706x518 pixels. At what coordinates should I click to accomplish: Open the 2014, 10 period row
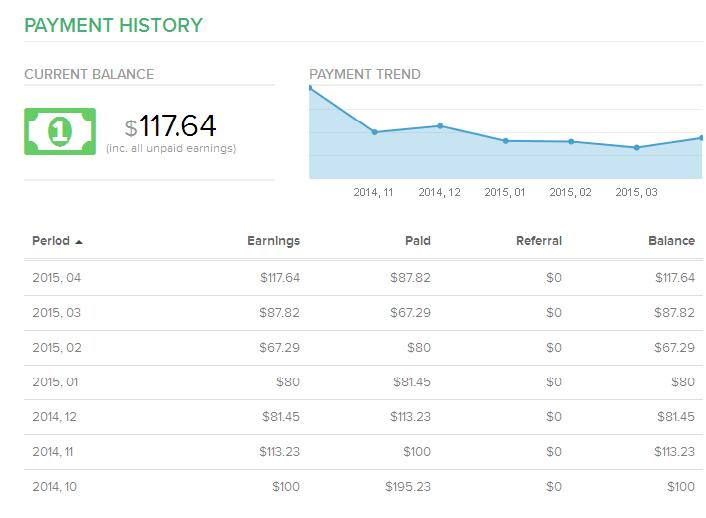(x=363, y=487)
